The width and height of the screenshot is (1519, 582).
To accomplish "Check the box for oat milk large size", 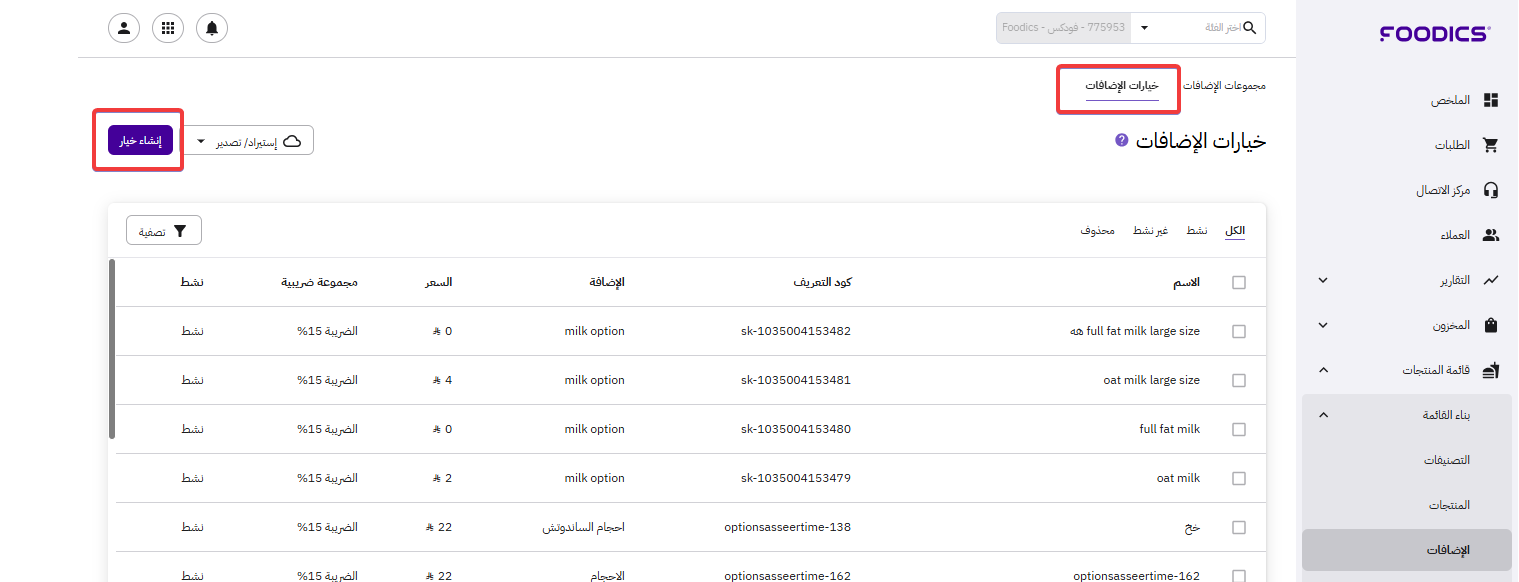I will pyautogui.click(x=1239, y=381).
